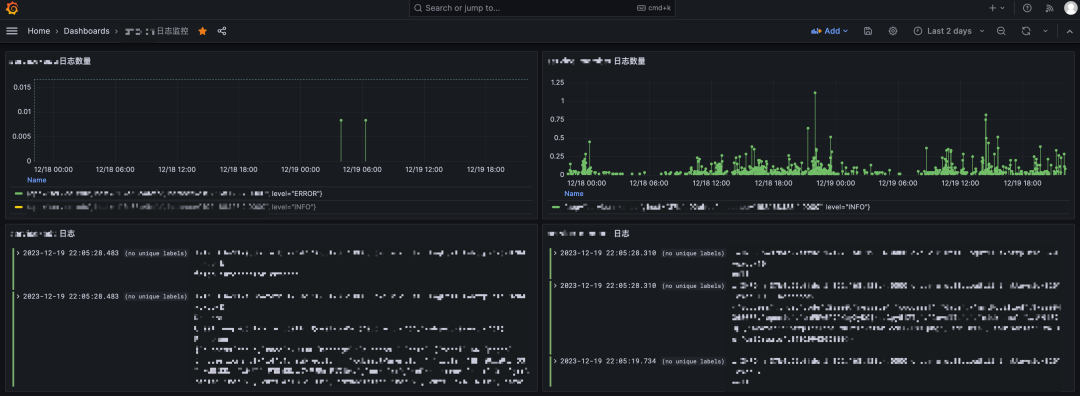Open bottom-left 日志 panel title menu
1080x396 pixels.
tap(42, 233)
